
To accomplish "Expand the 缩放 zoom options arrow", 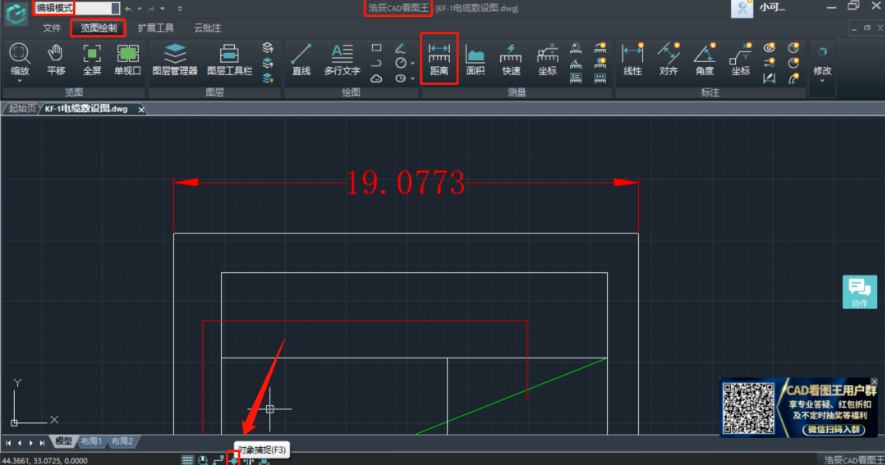I will coord(20,81).
